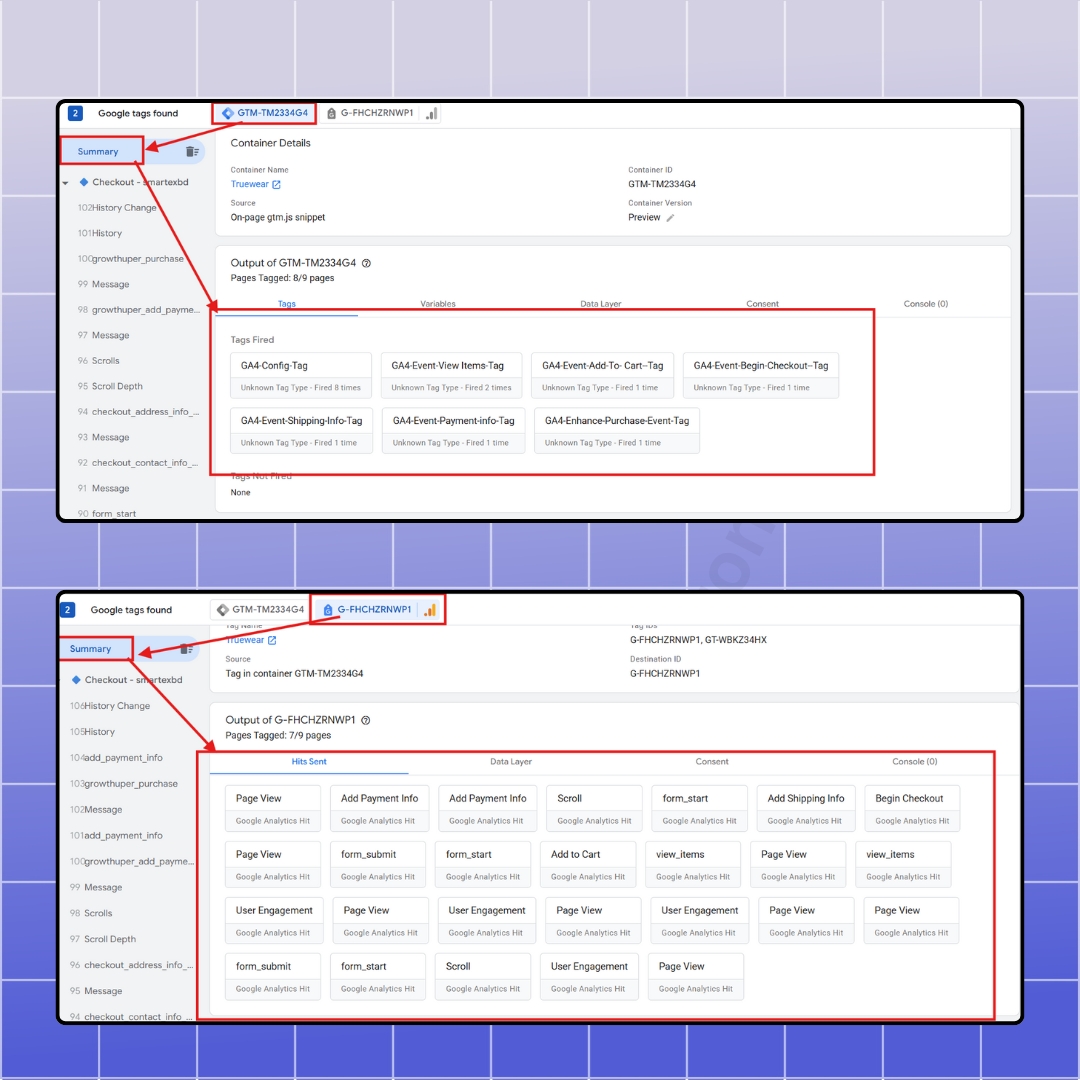This screenshot has width=1080, height=1080.
Task: Select G-FHCHZRNWP1 tab in lower panel
Action: 368,610
